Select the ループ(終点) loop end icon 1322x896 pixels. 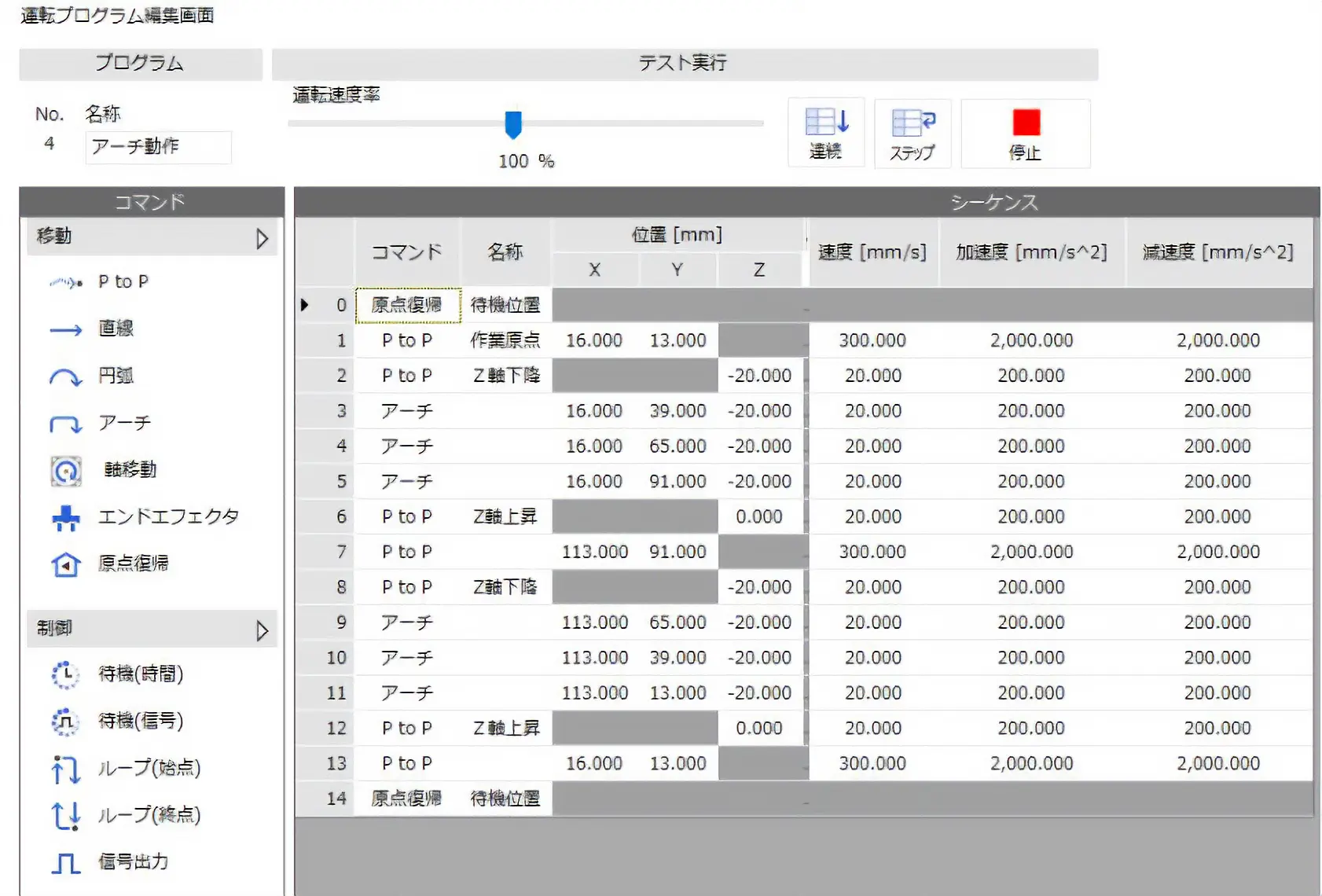[66, 815]
